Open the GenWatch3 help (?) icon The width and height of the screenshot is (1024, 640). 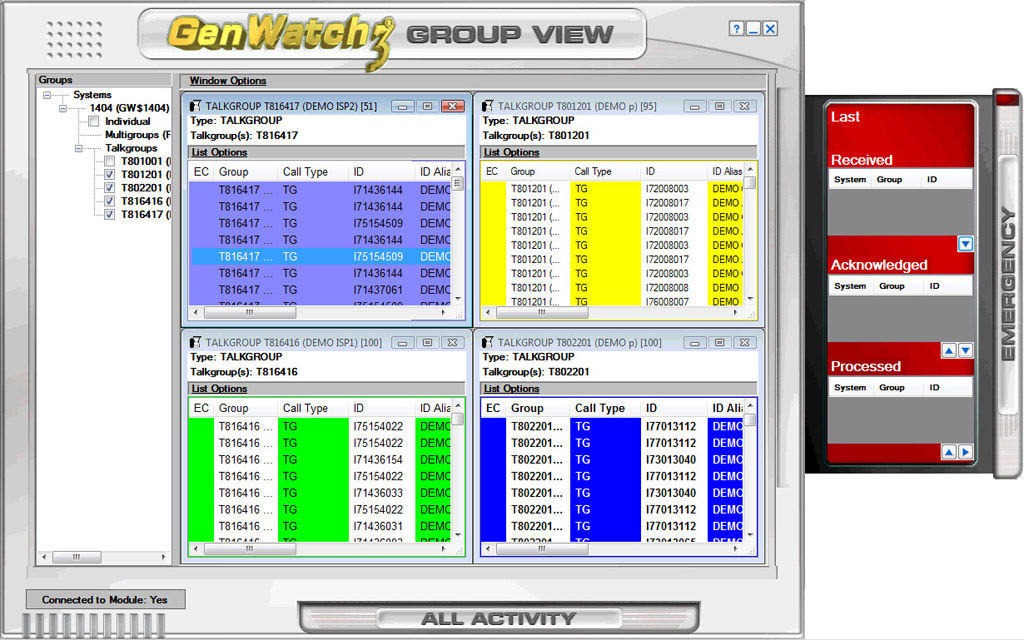738,28
